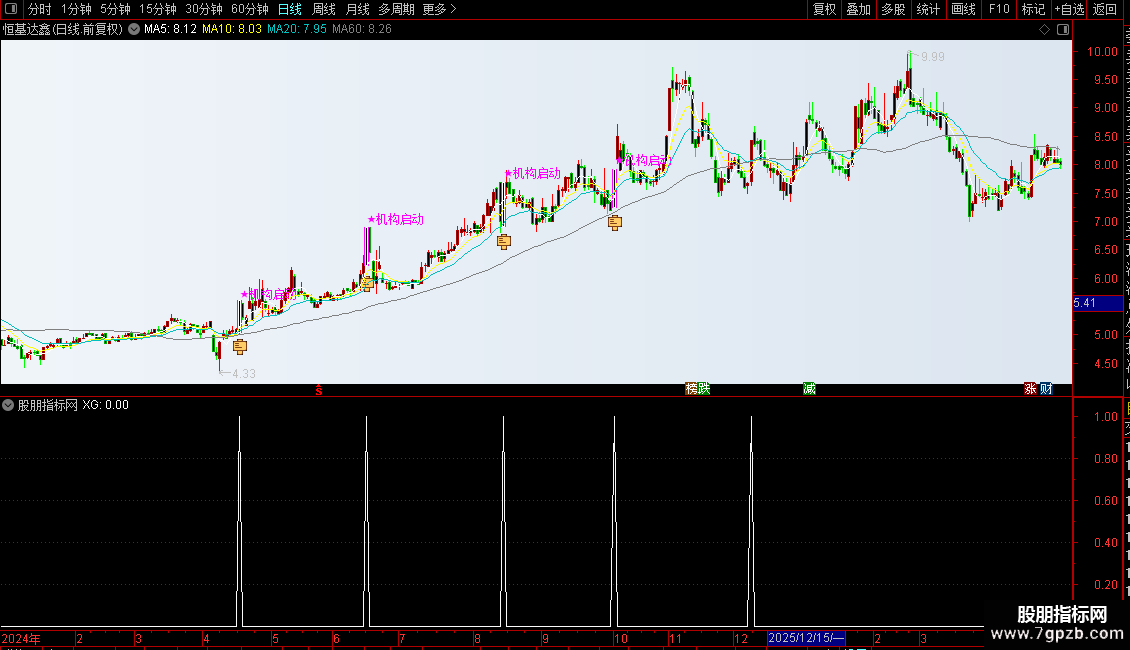The image size is (1130, 650).
Task: Click the 榜跌 event tag
Action: click(698, 389)
